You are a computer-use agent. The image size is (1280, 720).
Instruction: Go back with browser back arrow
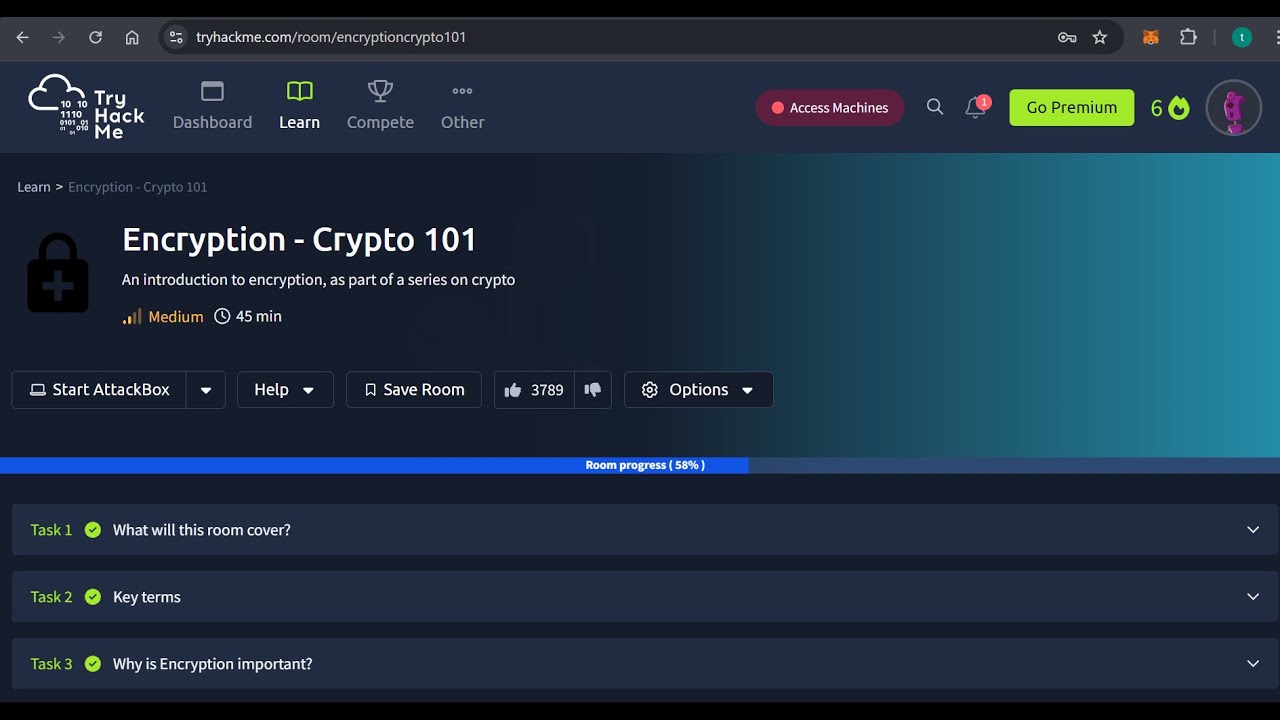pyautogui.click(x=23, y=37)
